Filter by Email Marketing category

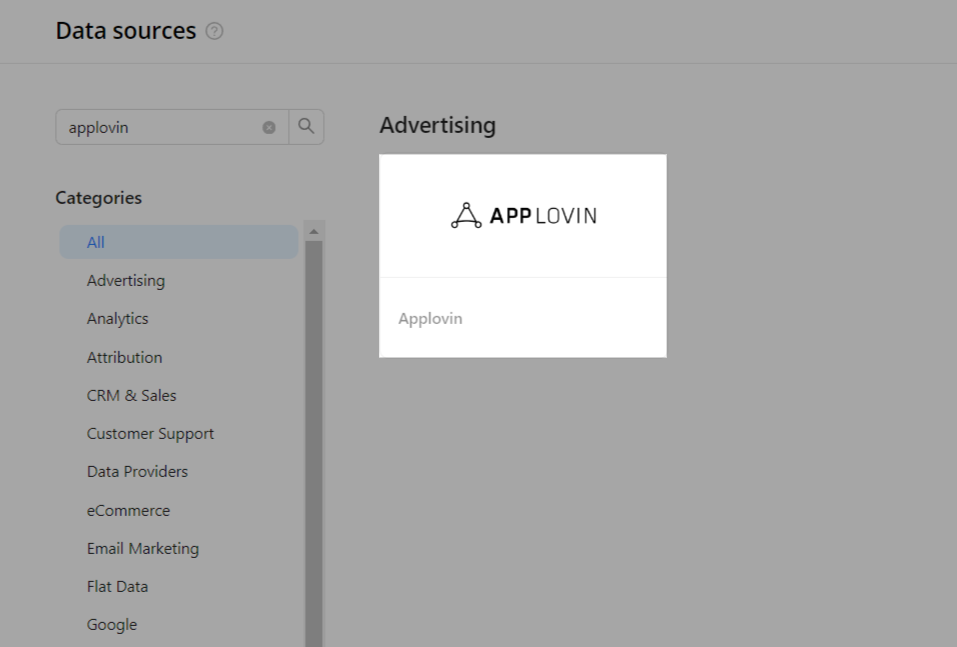tap(143, 549)
